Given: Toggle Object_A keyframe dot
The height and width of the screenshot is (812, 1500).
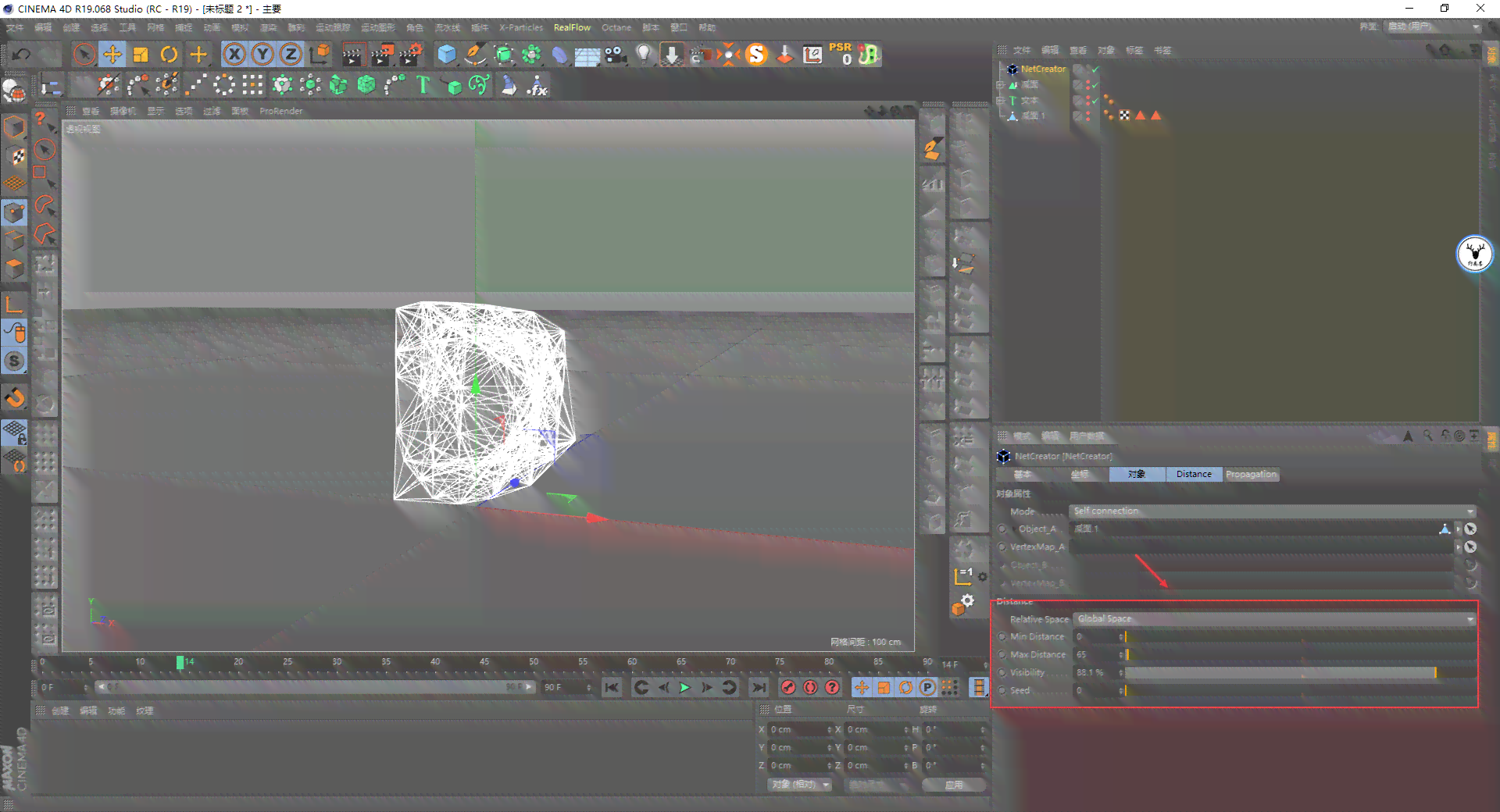Looking at the screenshot, I should (x=1002, y=529).
